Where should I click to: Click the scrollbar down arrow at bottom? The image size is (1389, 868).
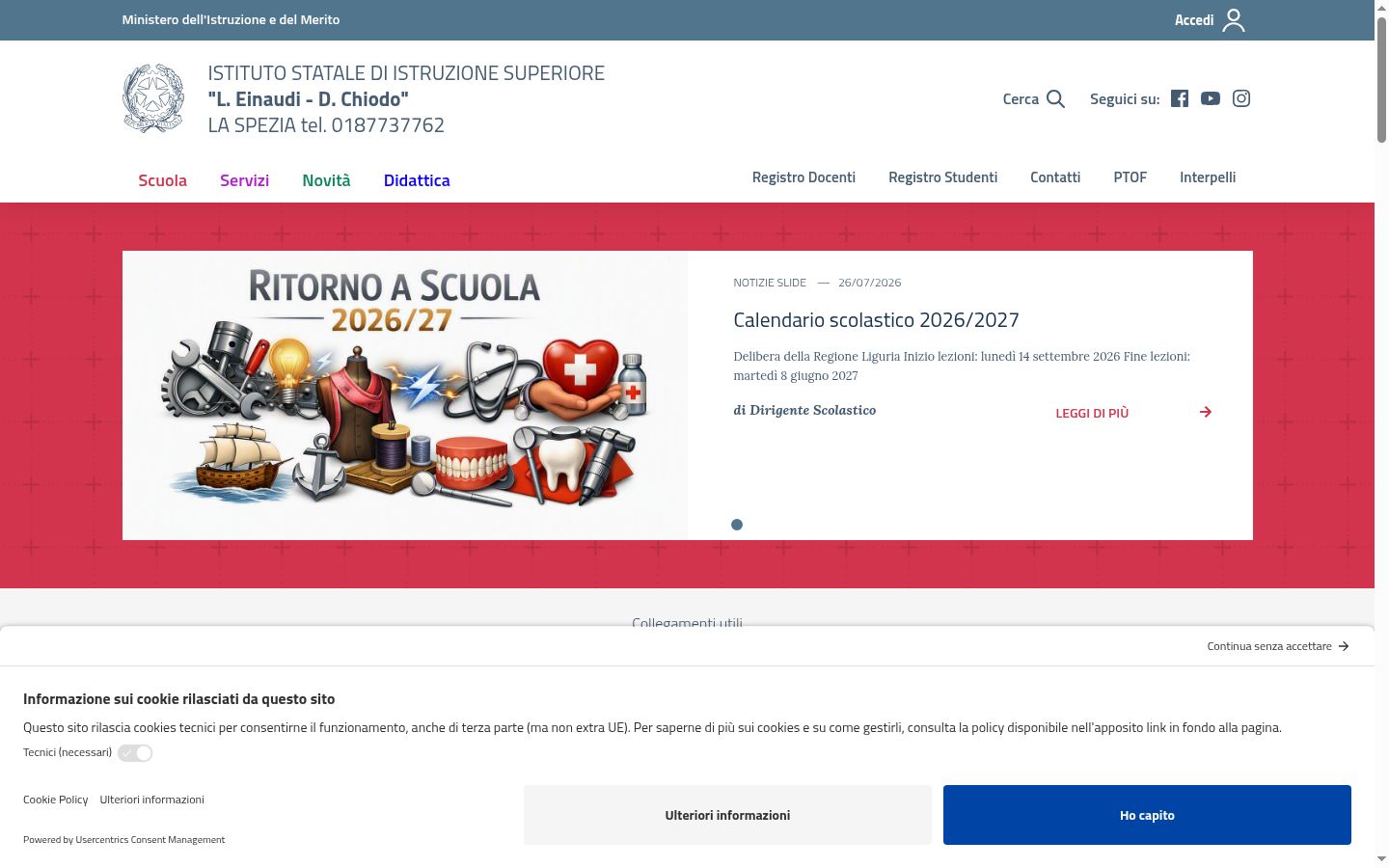pos(1381,858)
